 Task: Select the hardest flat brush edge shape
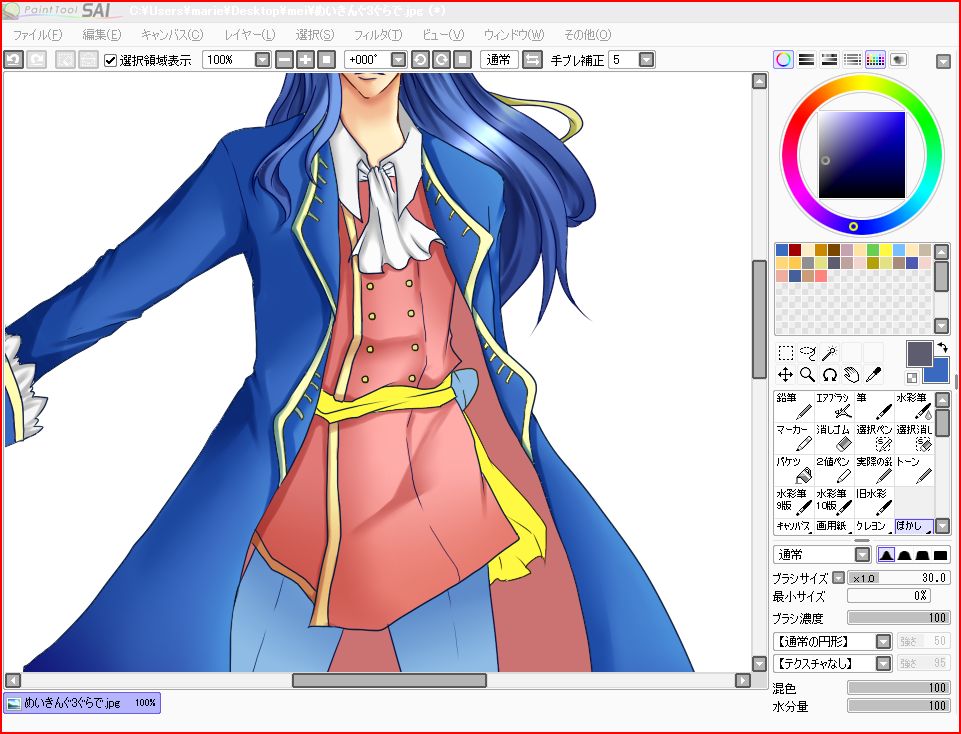(x=940, y=555)
